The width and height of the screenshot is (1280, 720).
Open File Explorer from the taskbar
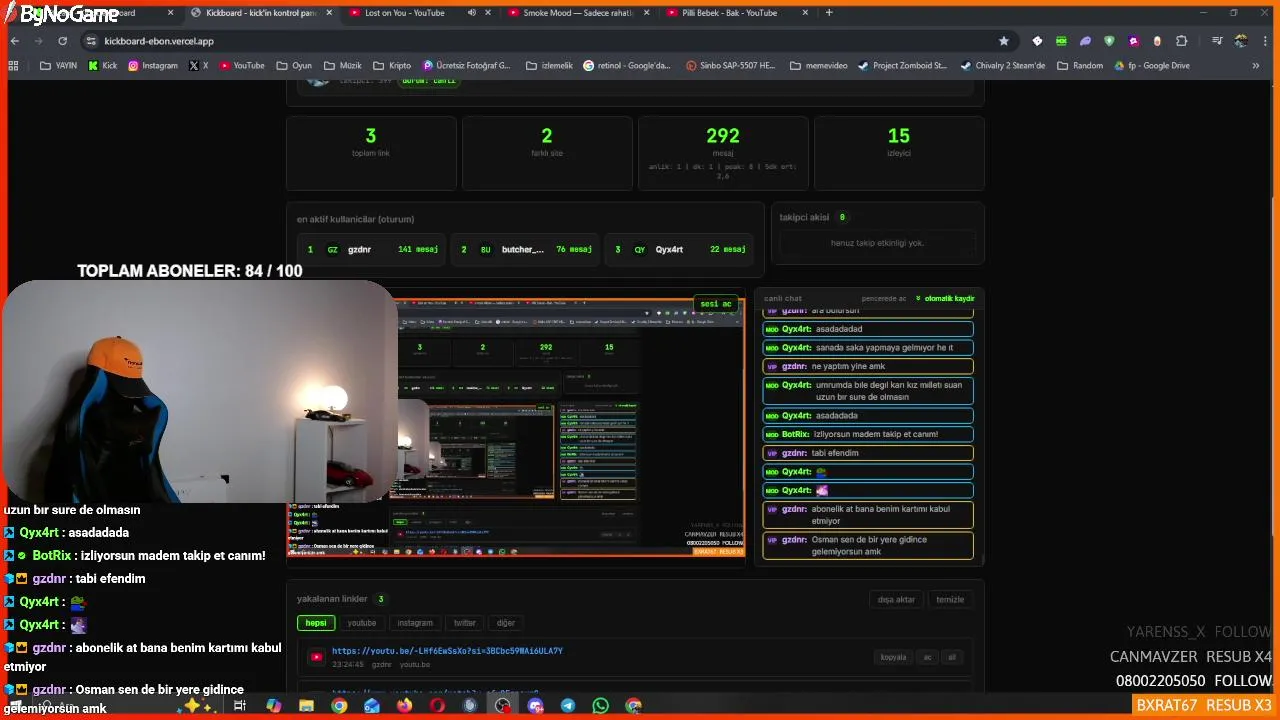(307, 705)
